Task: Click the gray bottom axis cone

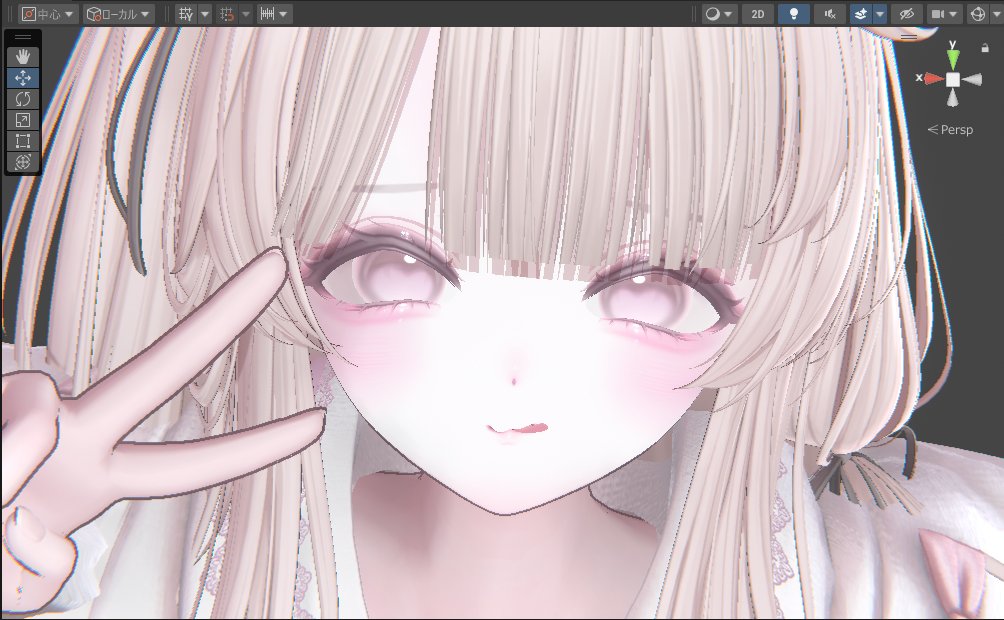Action: 953,98
